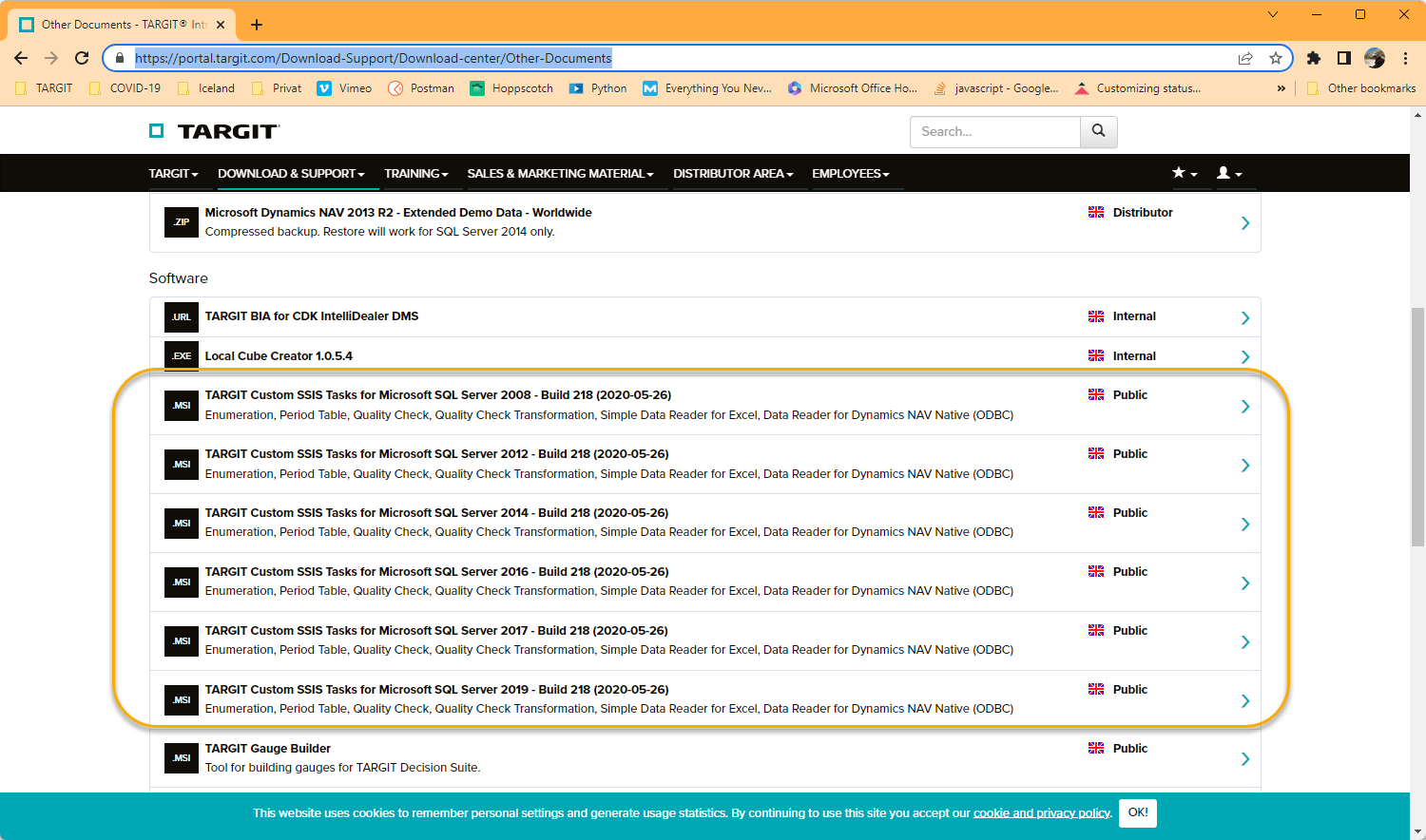Open TARGIT BIA for CDK IntelliDealer DMS link
This screenshot has height=840, width=1426.
click(312, 316)
